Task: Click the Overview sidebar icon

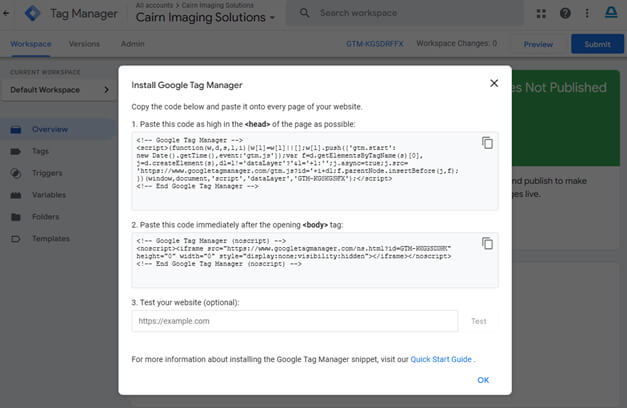Action: click(x=16, y=130)
